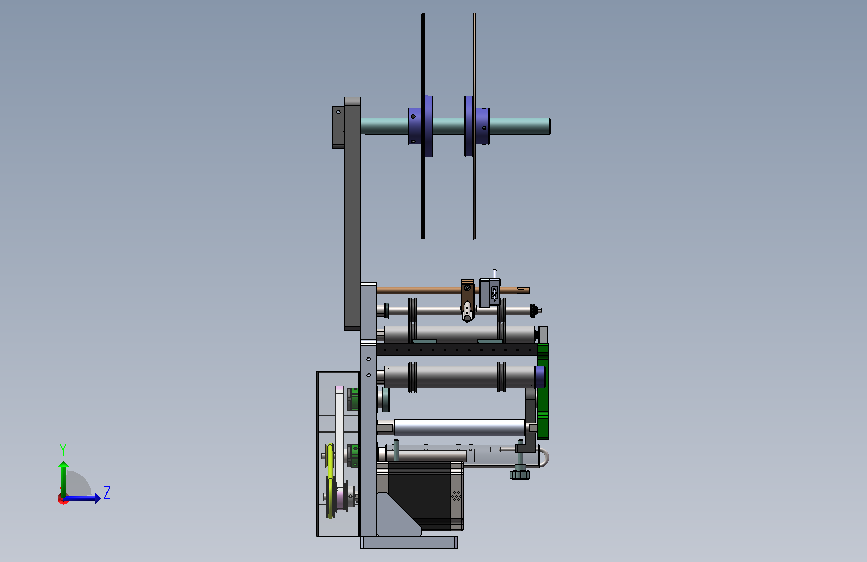Select the green adjustment knob at lower right
Image resolution: width=867 pixels, height=562 pixels.
point(520,474)
